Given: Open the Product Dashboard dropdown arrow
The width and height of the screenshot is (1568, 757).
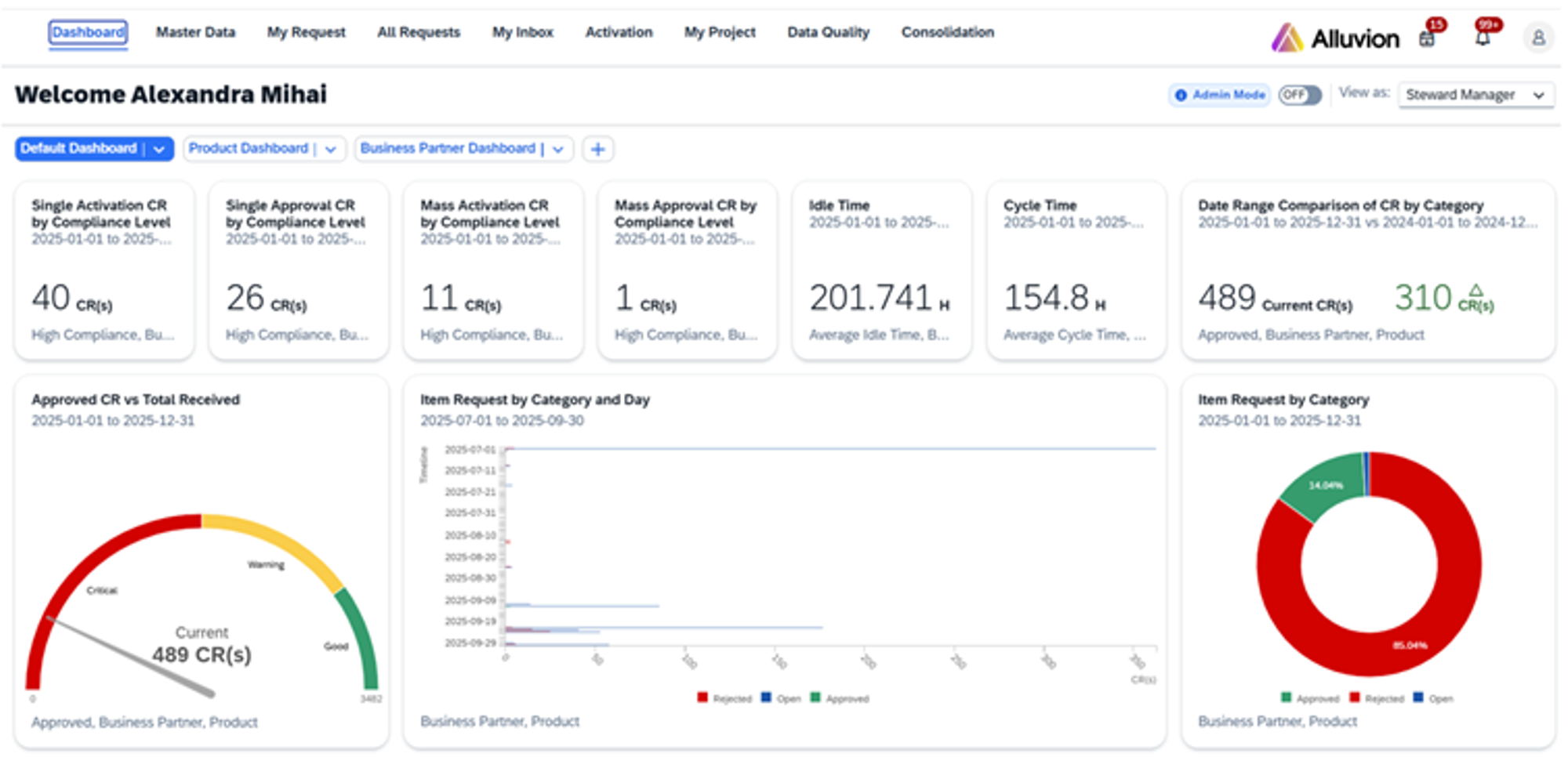Looking at the screenshot, I should [x=332, y=148].
